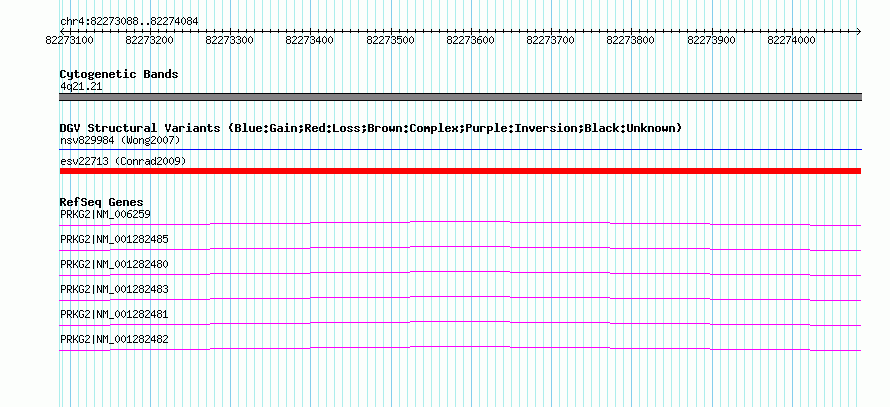
Task: Click ruler position 82273300
Action: [x=230, y=40]
